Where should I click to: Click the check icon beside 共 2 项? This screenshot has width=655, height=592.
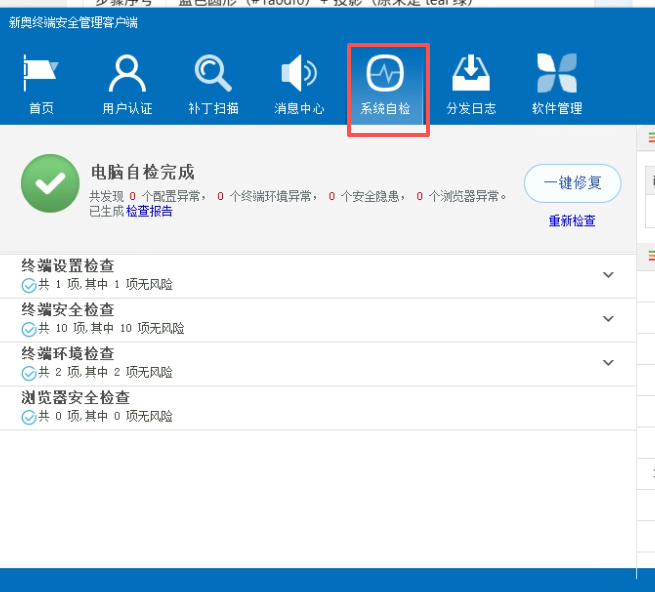tap(29, 373)
